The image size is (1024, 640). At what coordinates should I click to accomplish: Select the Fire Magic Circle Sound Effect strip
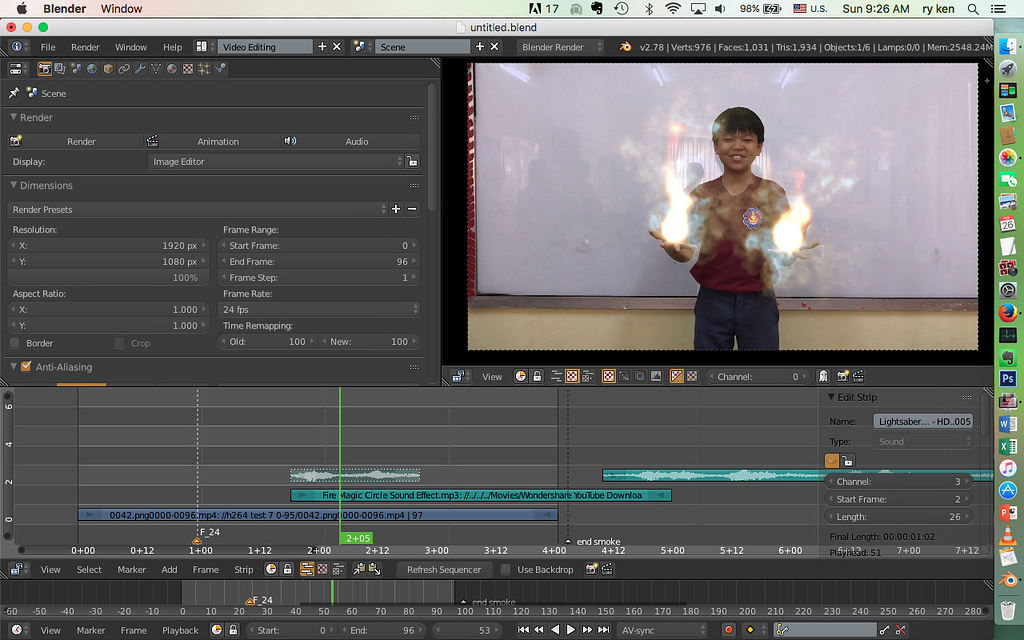481,495
